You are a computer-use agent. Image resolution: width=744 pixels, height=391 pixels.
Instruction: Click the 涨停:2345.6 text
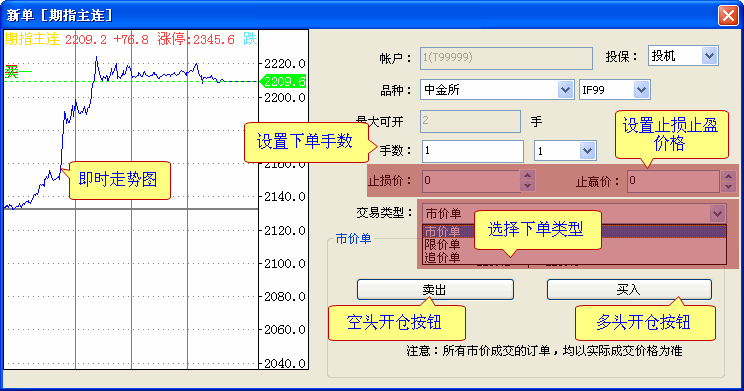click(x=196, y=39)
